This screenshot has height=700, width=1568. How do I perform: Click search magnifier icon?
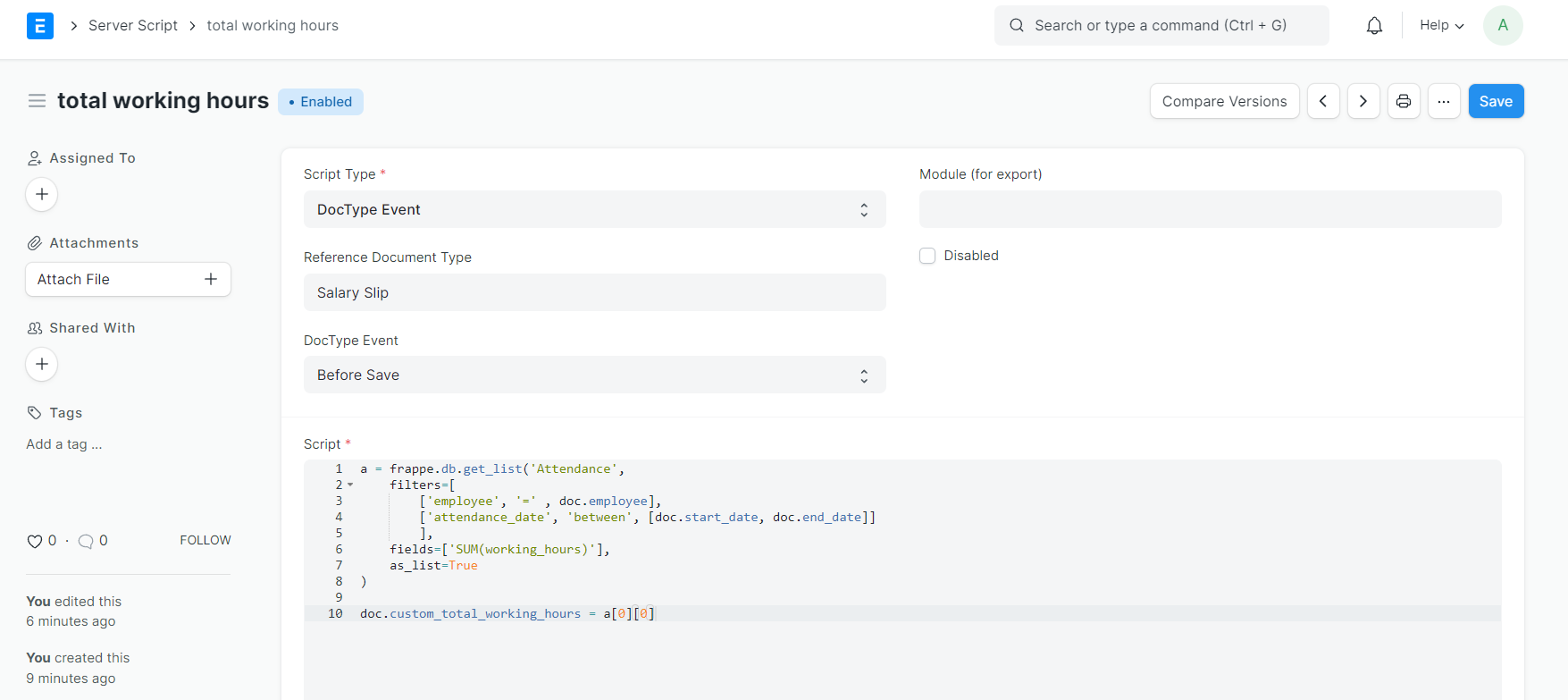click(x=1017, y=25)
